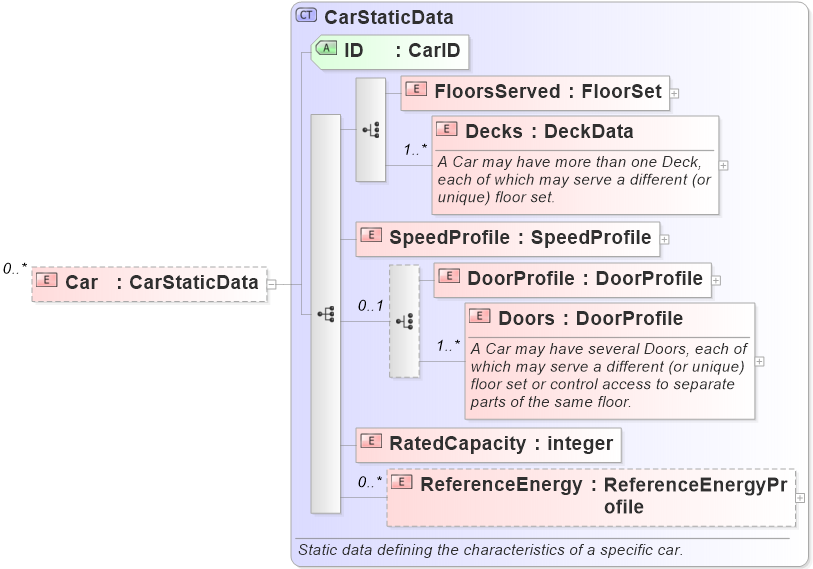Click the Decks description about more than one Deck
The width and height of the screenshot is (813, 569).
(x=574, y=179)
